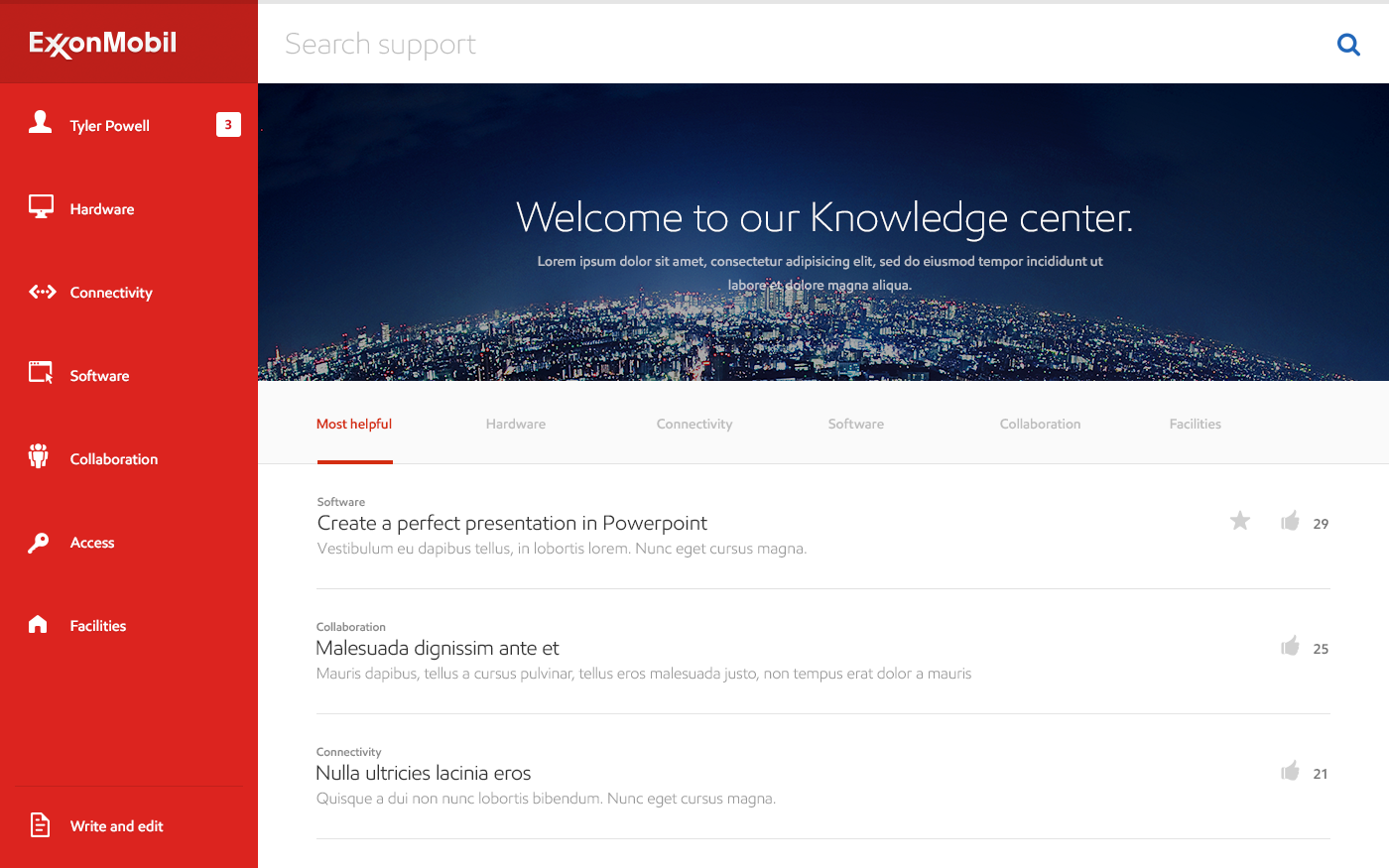This screenshot has width=1389, height=868.
Task: Click the Write and edit document icon
Action: [x=40, y=824]
